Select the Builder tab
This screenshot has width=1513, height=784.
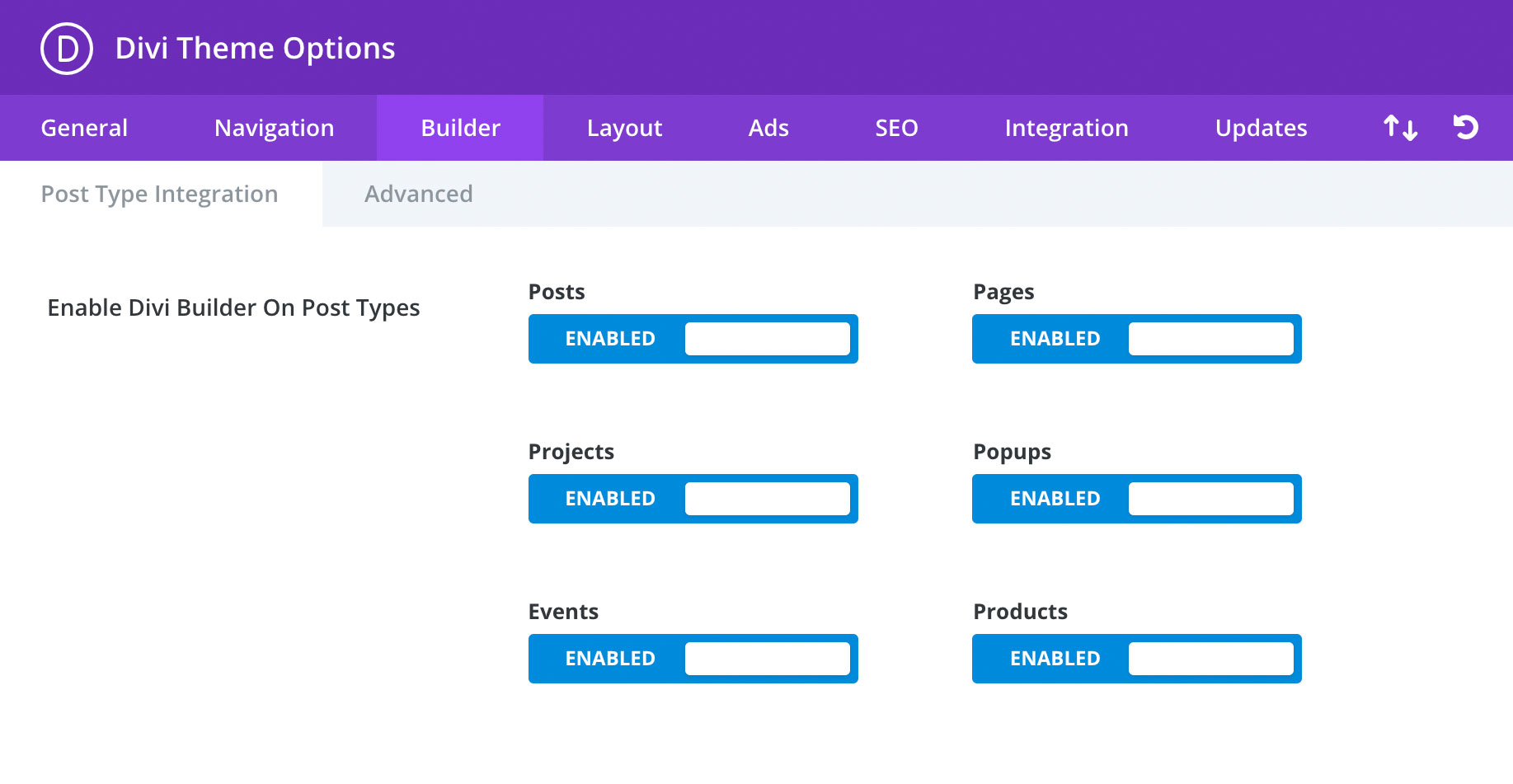[460, 128]
